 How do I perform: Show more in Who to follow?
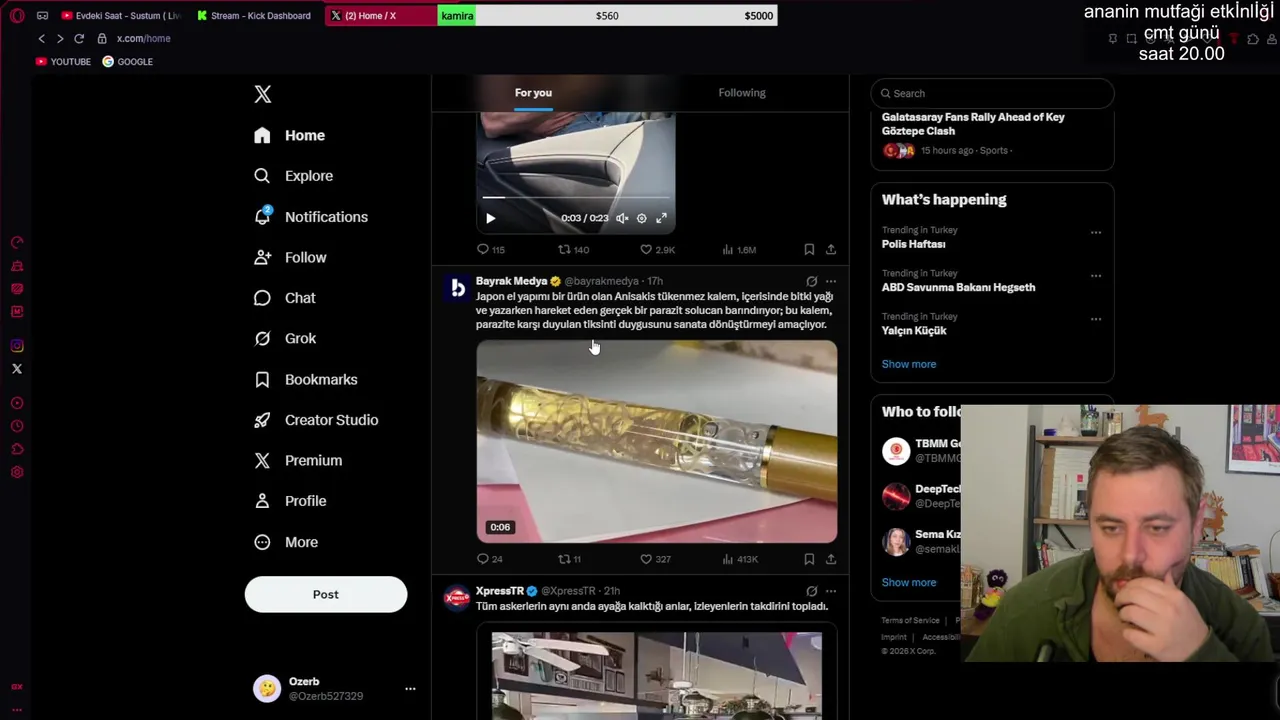(909, 582)
